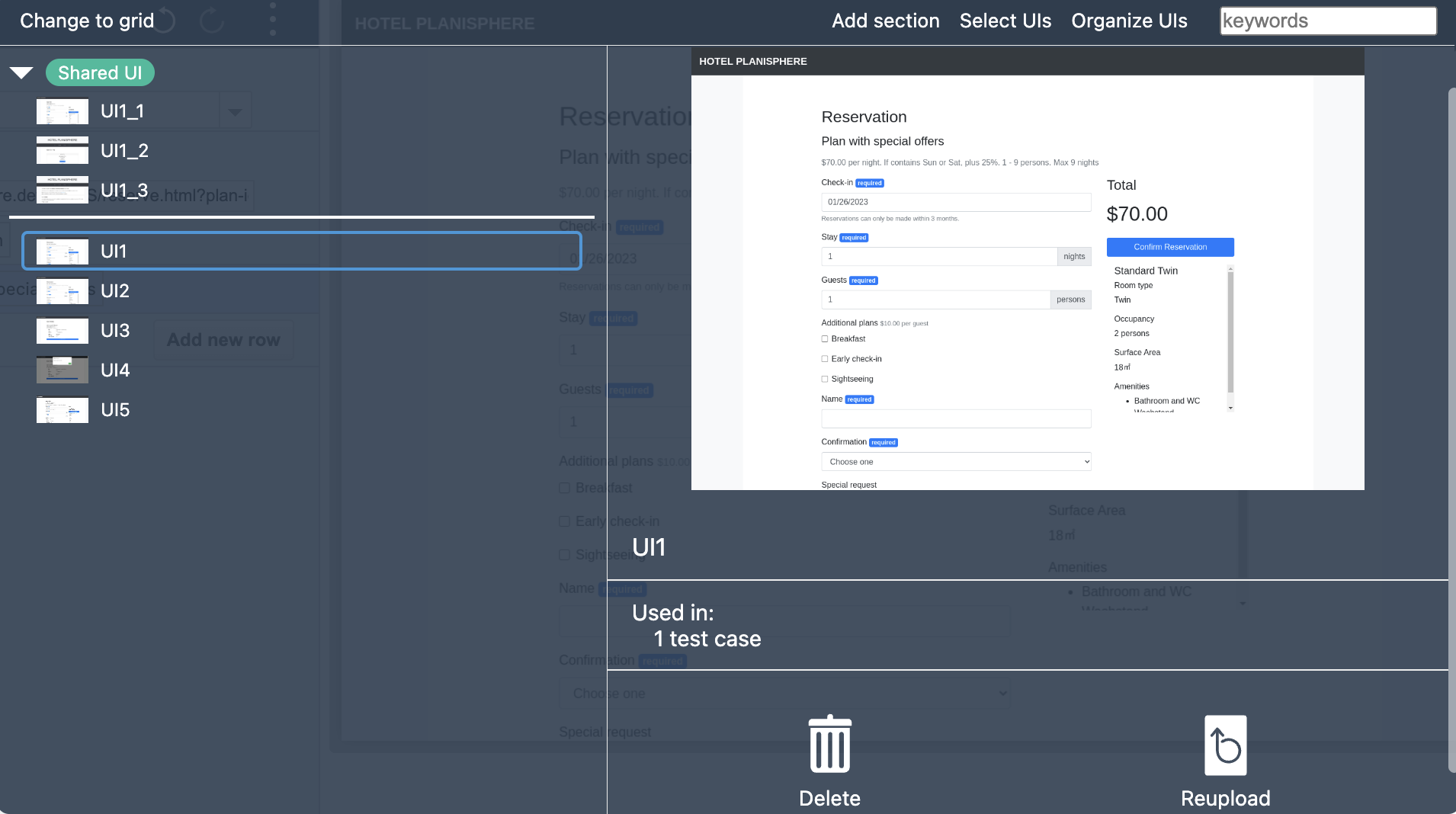
Task: Click the UI1_2 thumbnail
Action: click(x=63, y=151)
